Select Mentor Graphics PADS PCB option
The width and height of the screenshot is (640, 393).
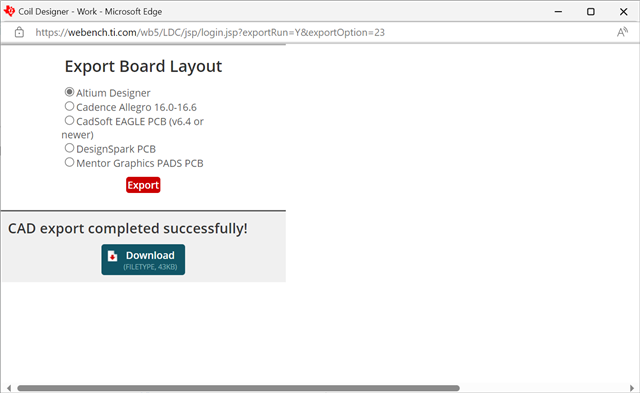69,162
